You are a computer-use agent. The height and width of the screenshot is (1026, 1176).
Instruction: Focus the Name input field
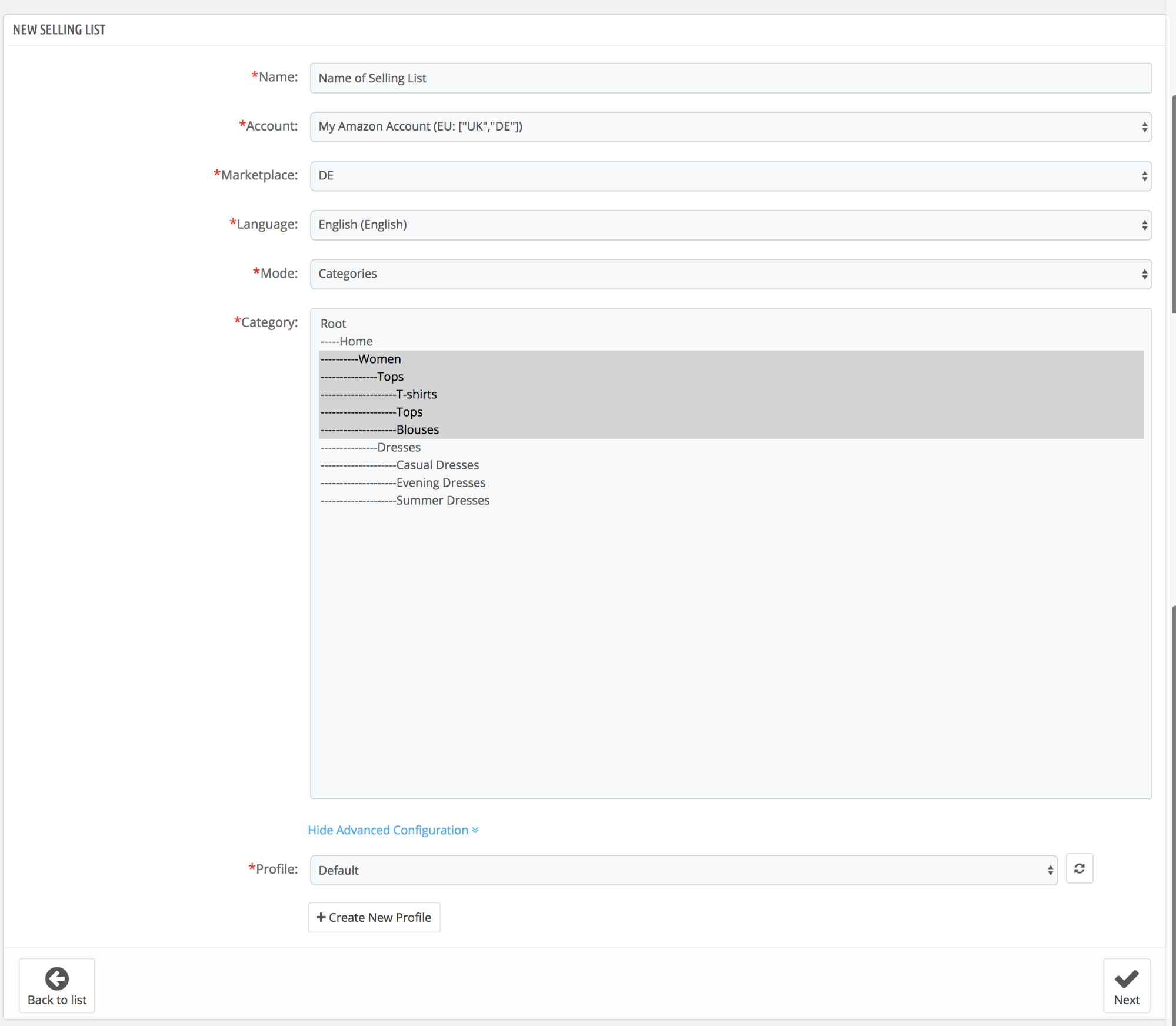click(x=731, y=78)
